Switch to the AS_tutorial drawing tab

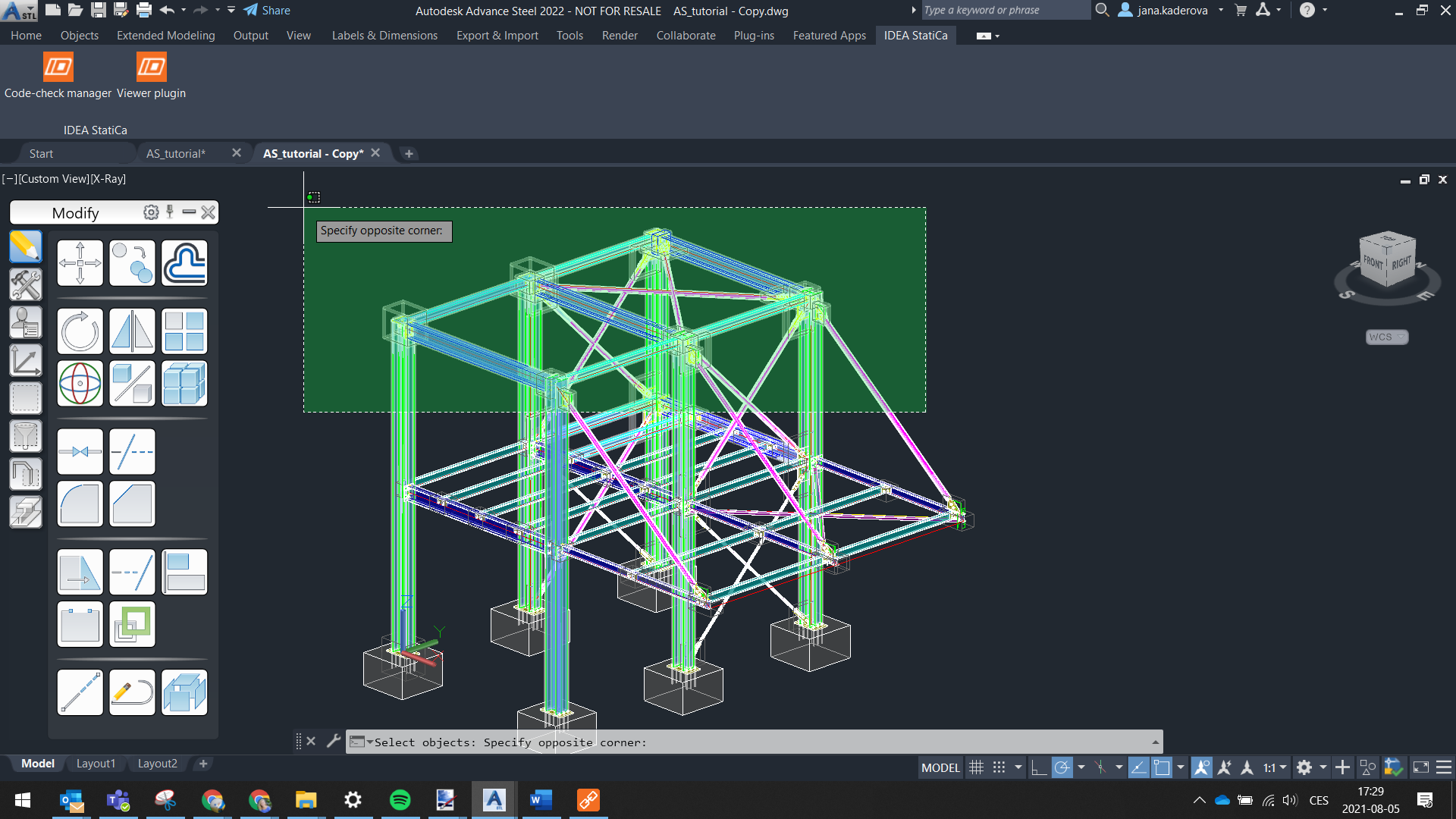click(176, 154)
